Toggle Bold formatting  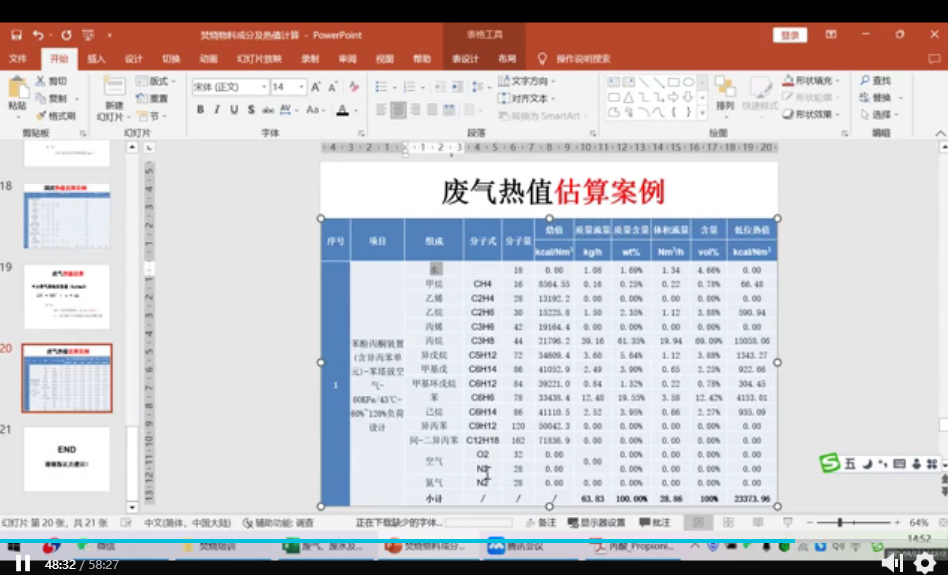pos(200,110)
